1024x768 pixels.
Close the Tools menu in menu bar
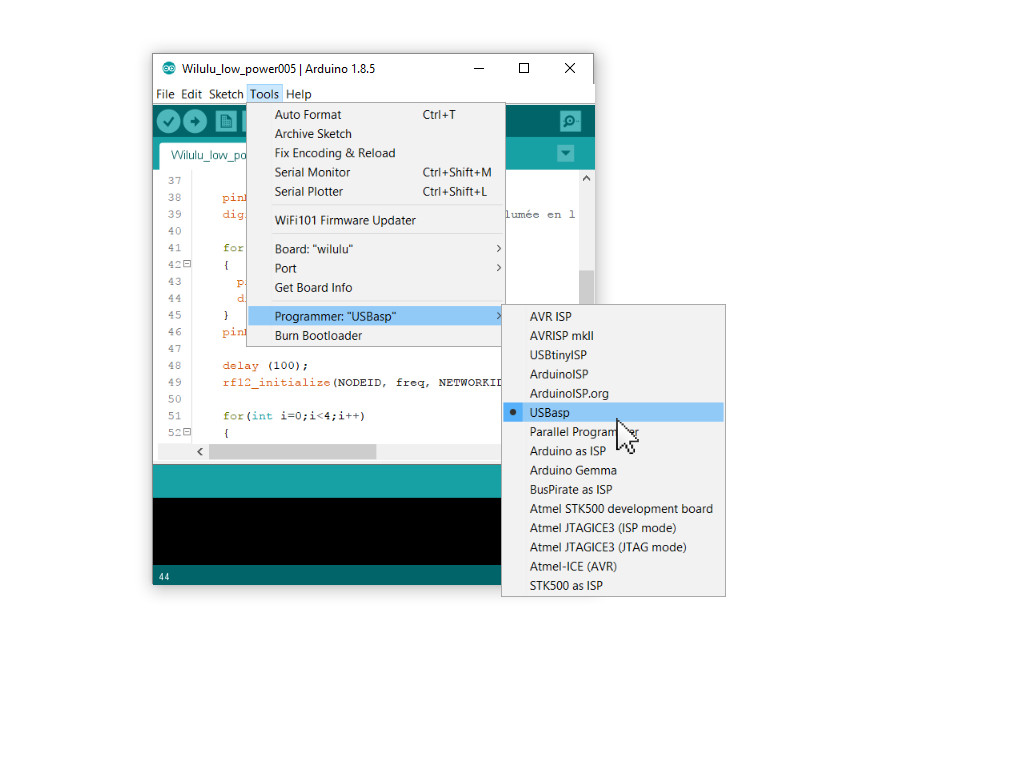[264, 94]
